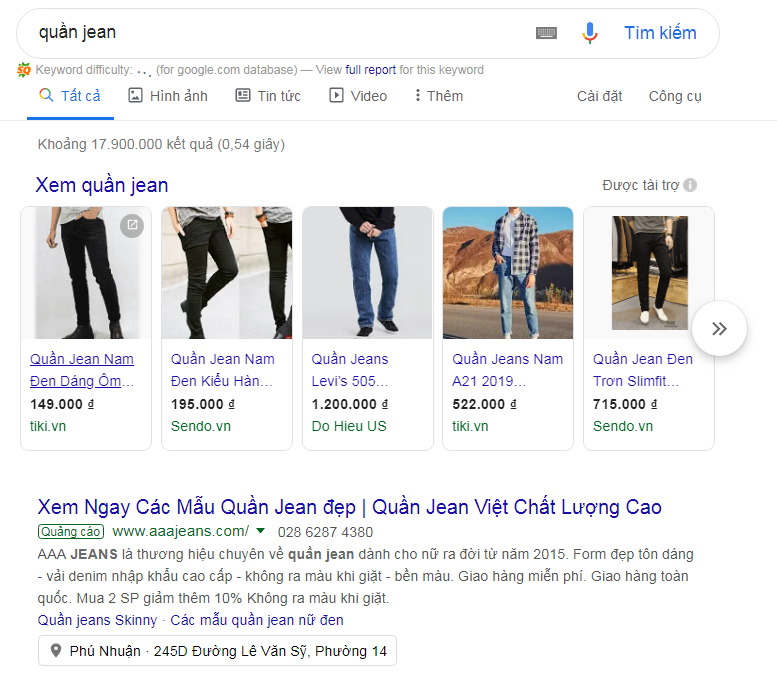777x692 pixels.
Task: Open the Quần jeans Skinny sitelink
Action: coord(97,620)
